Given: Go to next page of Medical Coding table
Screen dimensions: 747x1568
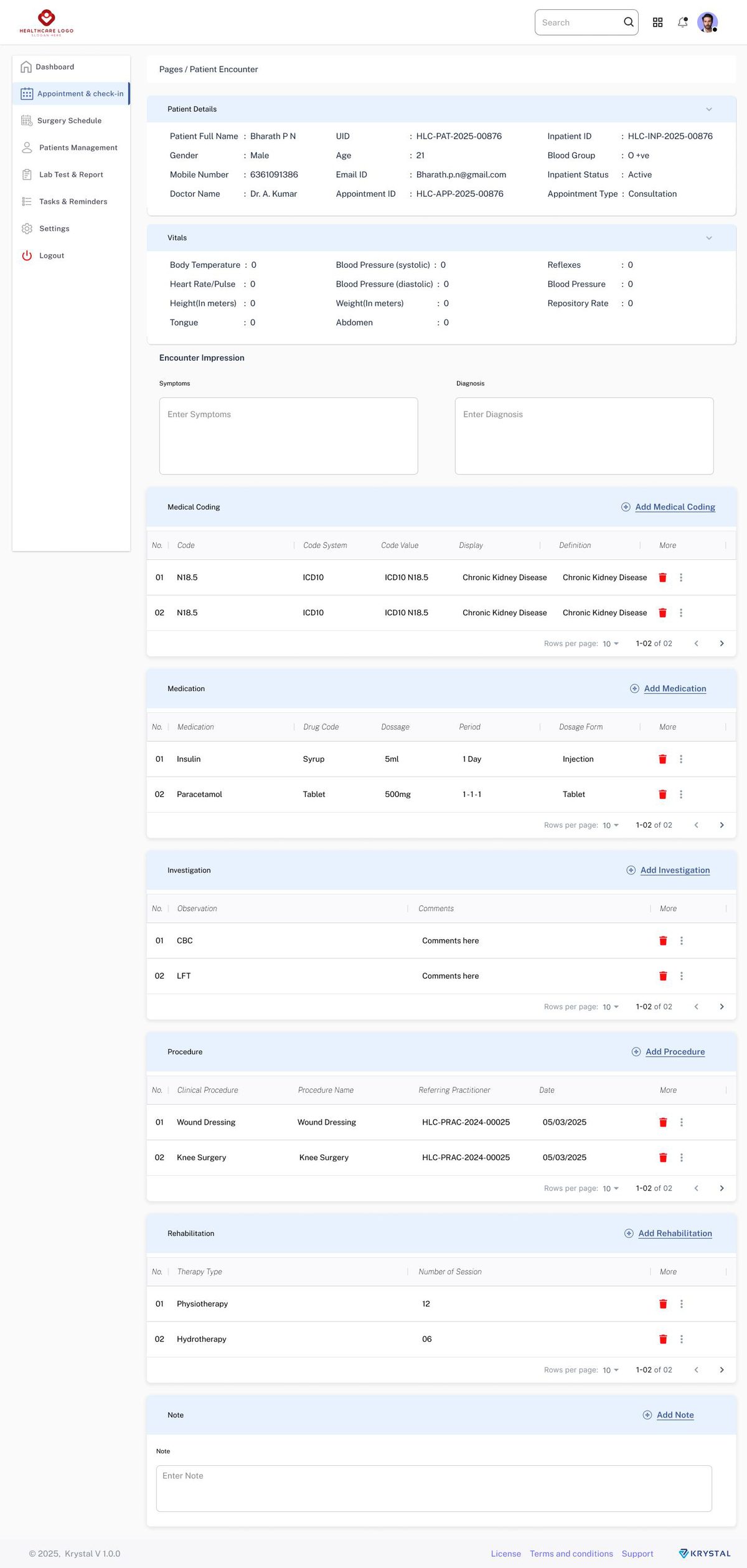Looking at the screenshot, I should tap(722, 644).
